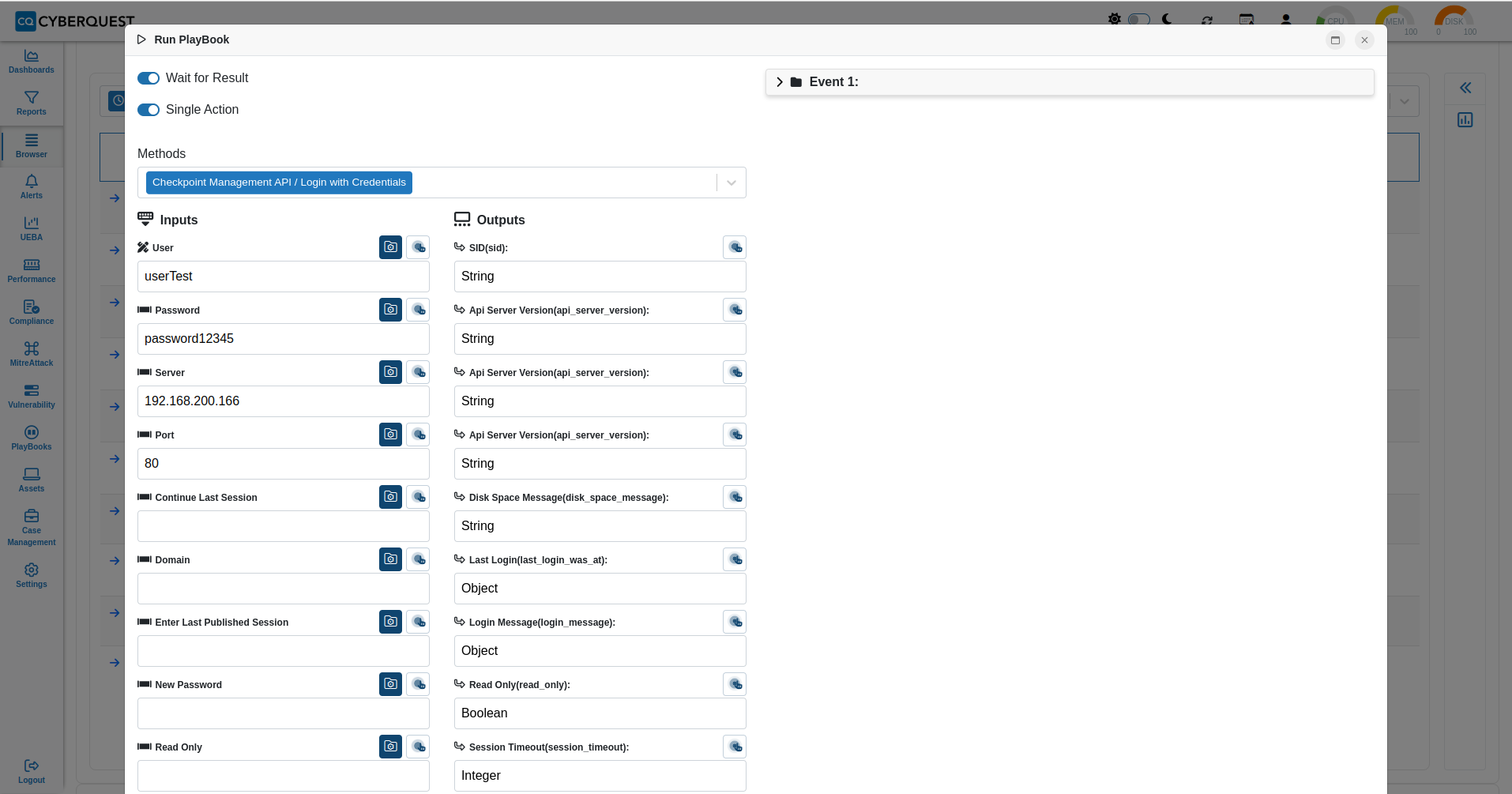
Task: Open Case Management in the sidebar
Action: tap(32, 528)
